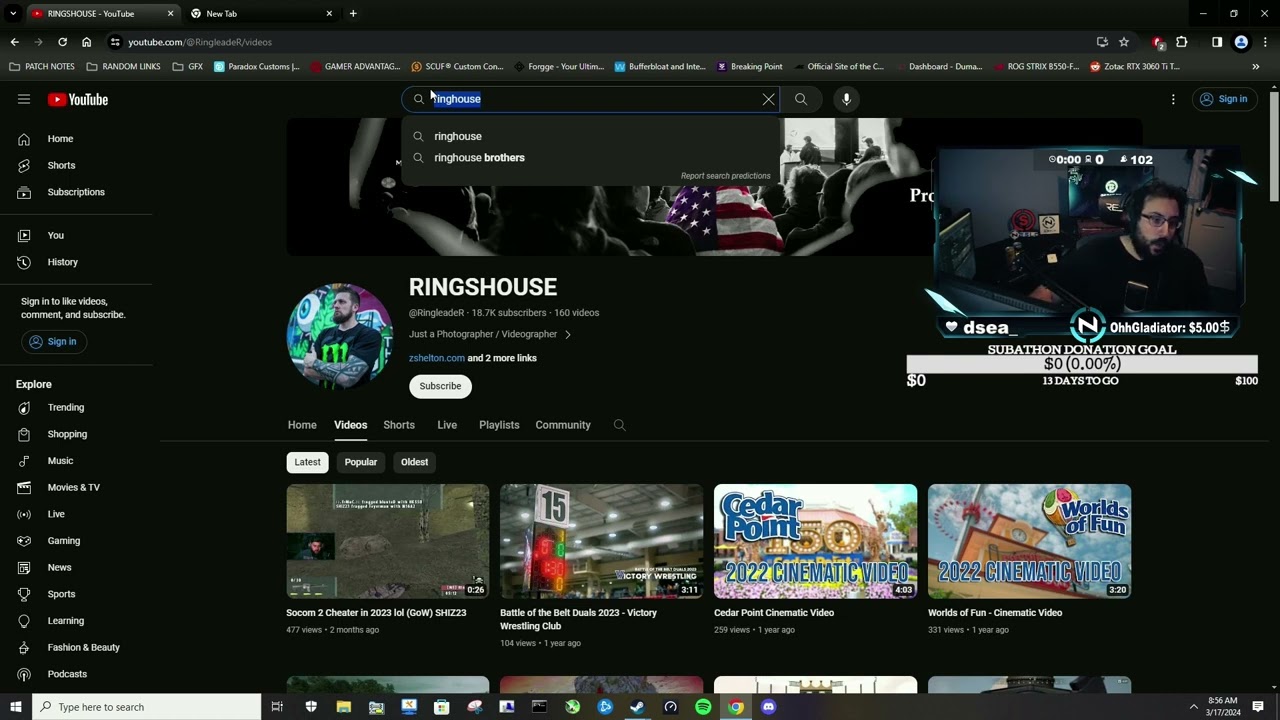Open YouTube settings three-dot menu

click(1173, 99)
